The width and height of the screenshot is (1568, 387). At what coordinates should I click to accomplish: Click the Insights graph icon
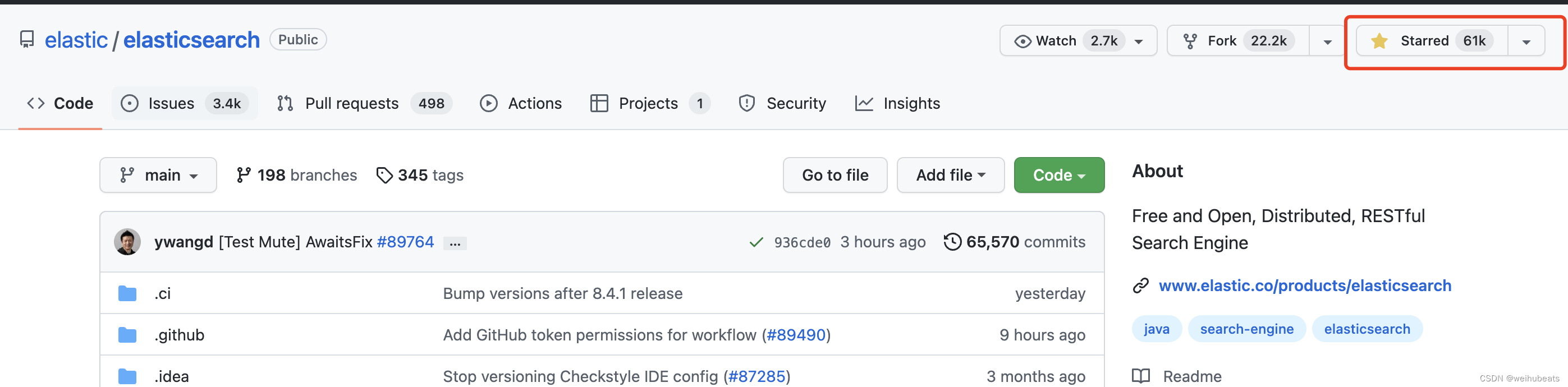[864, 103]
